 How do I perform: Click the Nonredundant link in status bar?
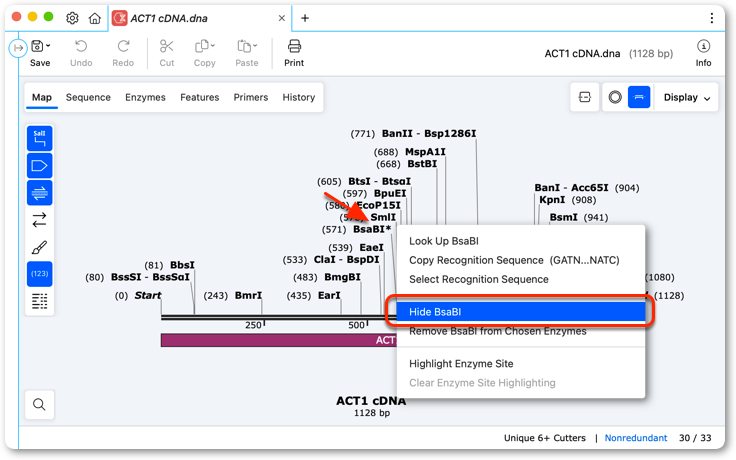click(x=636, y=437)
